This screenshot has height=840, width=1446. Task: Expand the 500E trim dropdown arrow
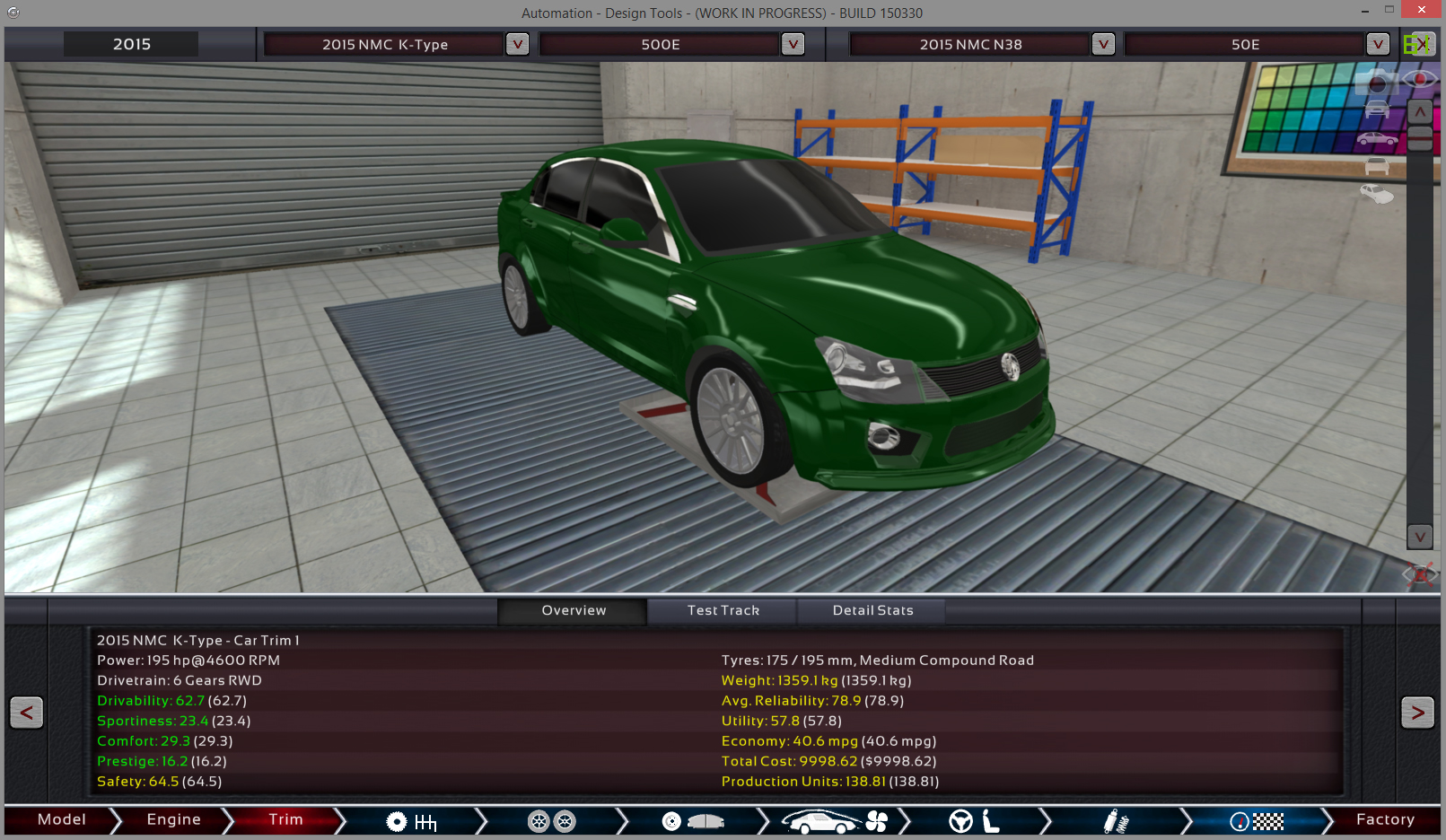coord(793,44)
